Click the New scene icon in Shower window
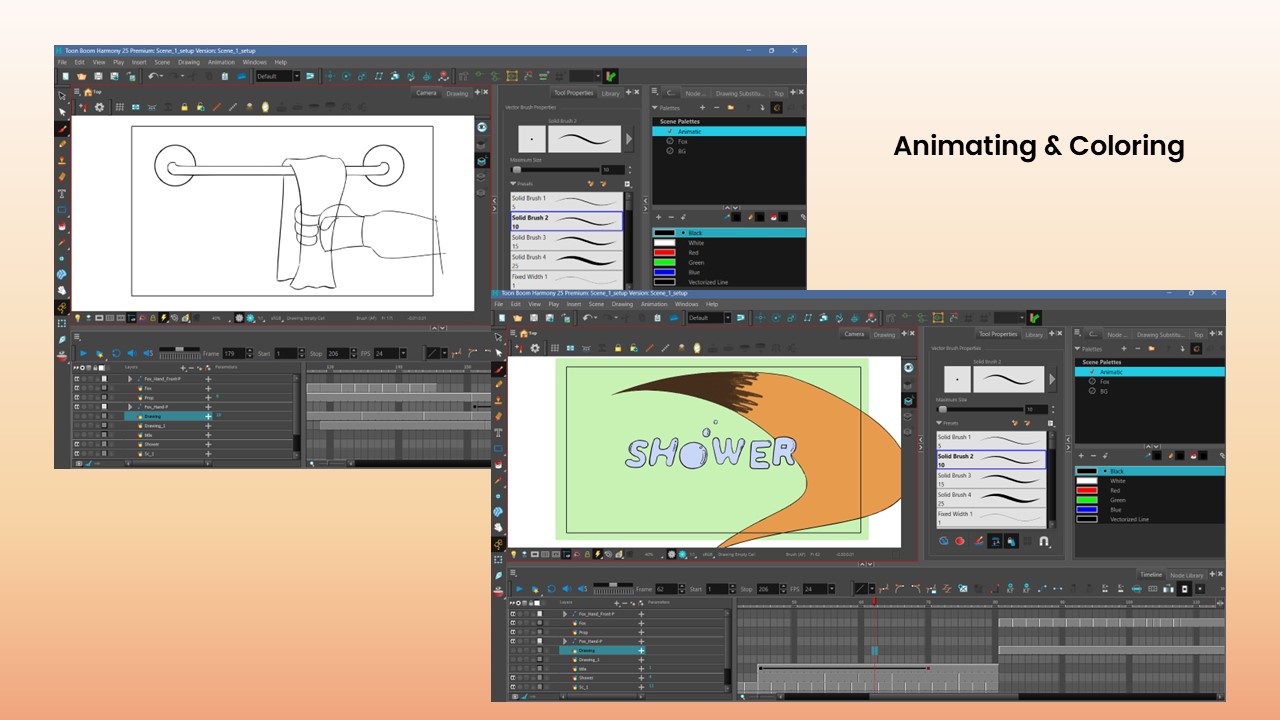Screen dimensions: 1280x720 click(x=500, y=318)
